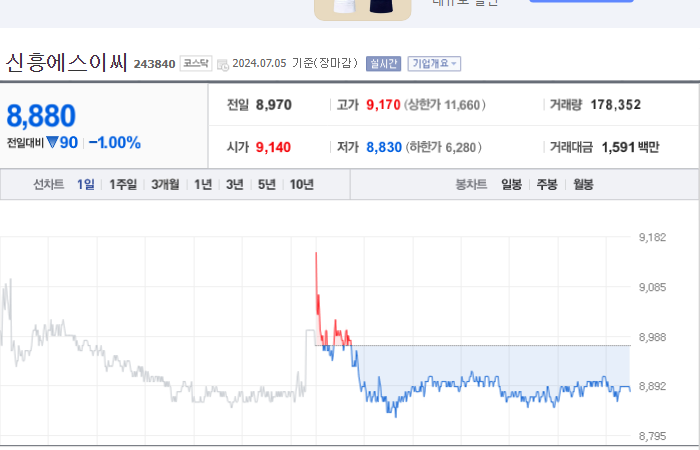The height and width of the screenshot is (450, 700).
Task: Select the 1주일 line chart tab
Action: pyautogui.click(x=123, y=184)
